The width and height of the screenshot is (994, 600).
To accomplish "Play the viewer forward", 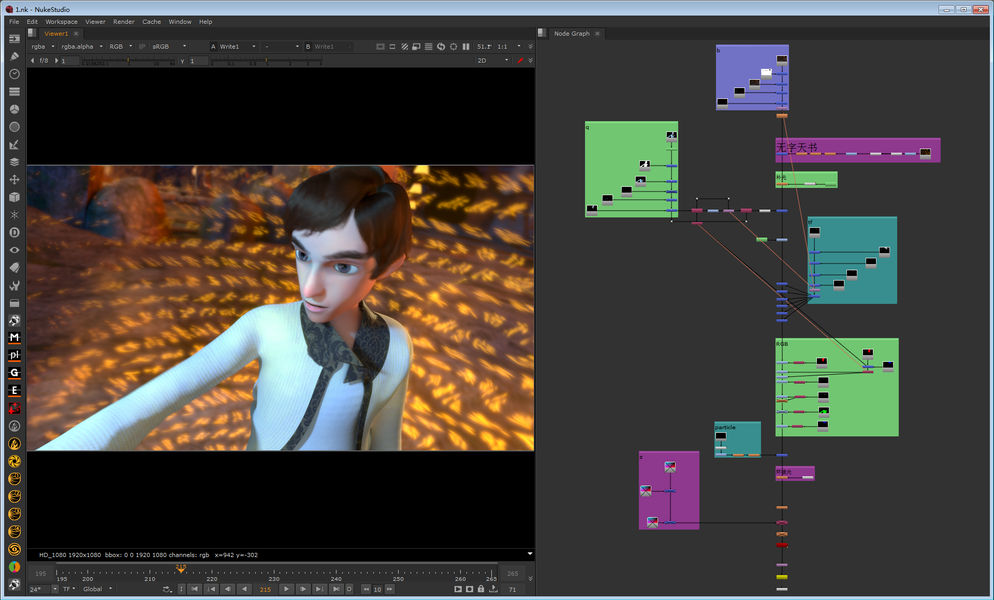I will pyautogui.click(x=287, y=589).
